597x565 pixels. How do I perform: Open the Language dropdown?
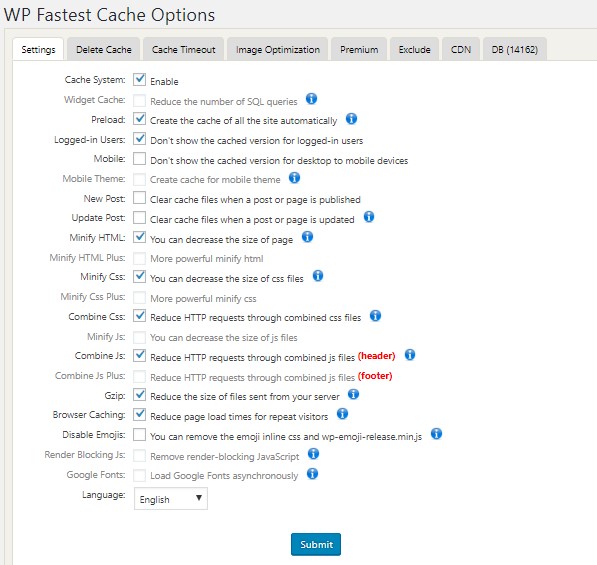171,498
